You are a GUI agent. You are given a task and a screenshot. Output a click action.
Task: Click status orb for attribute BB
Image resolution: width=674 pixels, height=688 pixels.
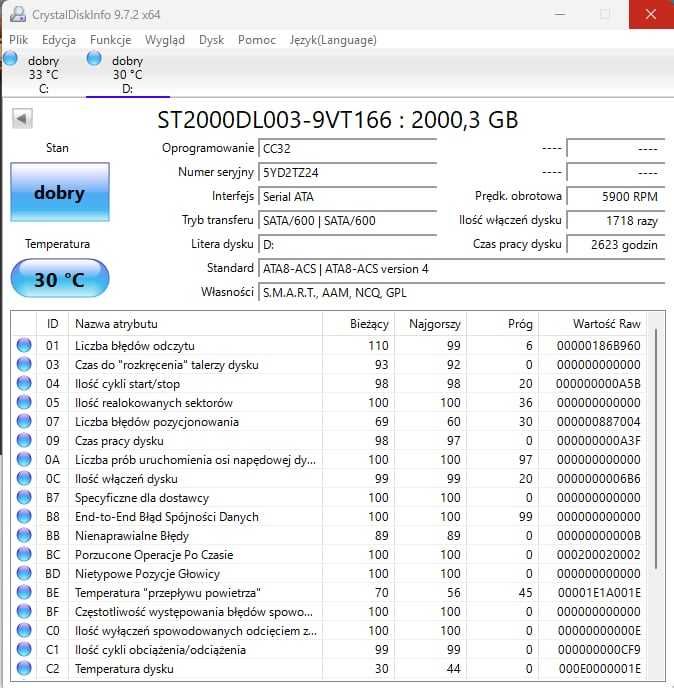pos(24,535)
